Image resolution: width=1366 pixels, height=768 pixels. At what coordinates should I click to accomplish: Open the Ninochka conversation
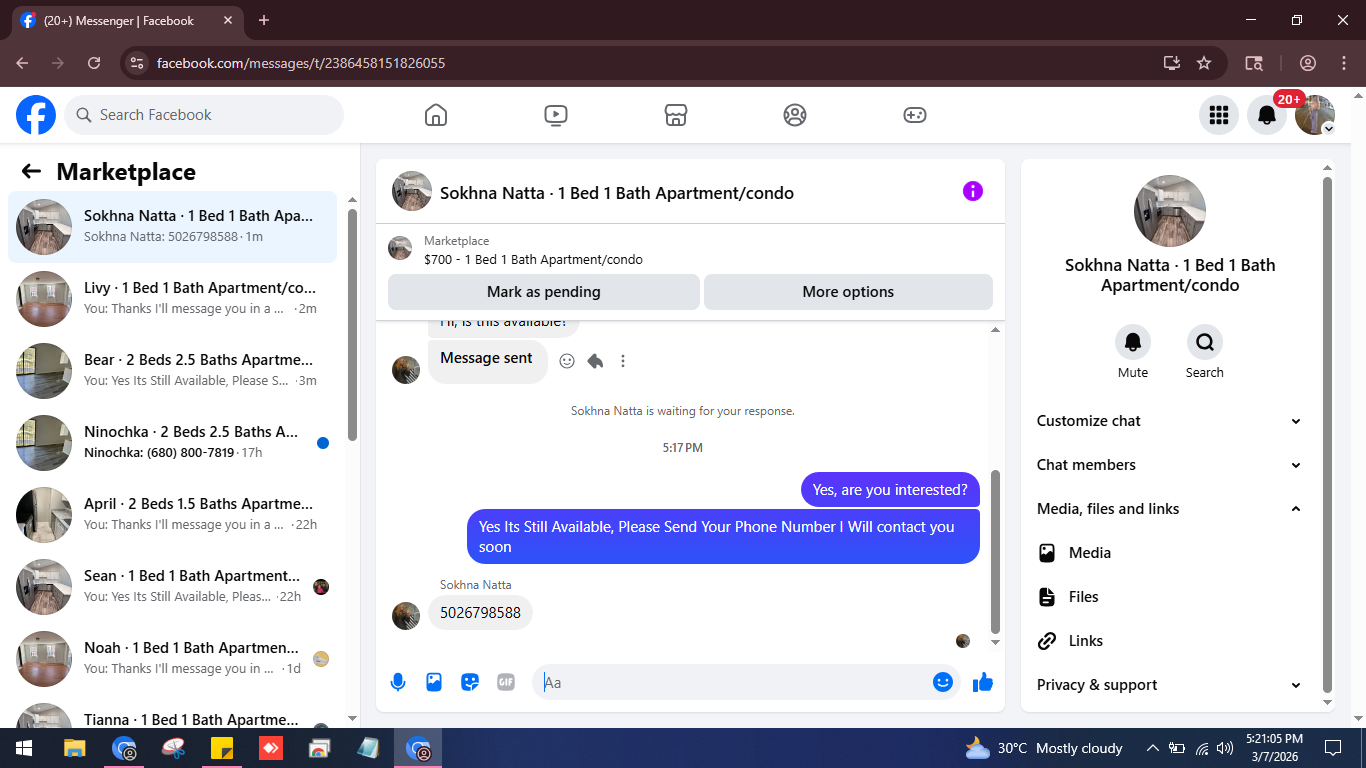[172, 443]
